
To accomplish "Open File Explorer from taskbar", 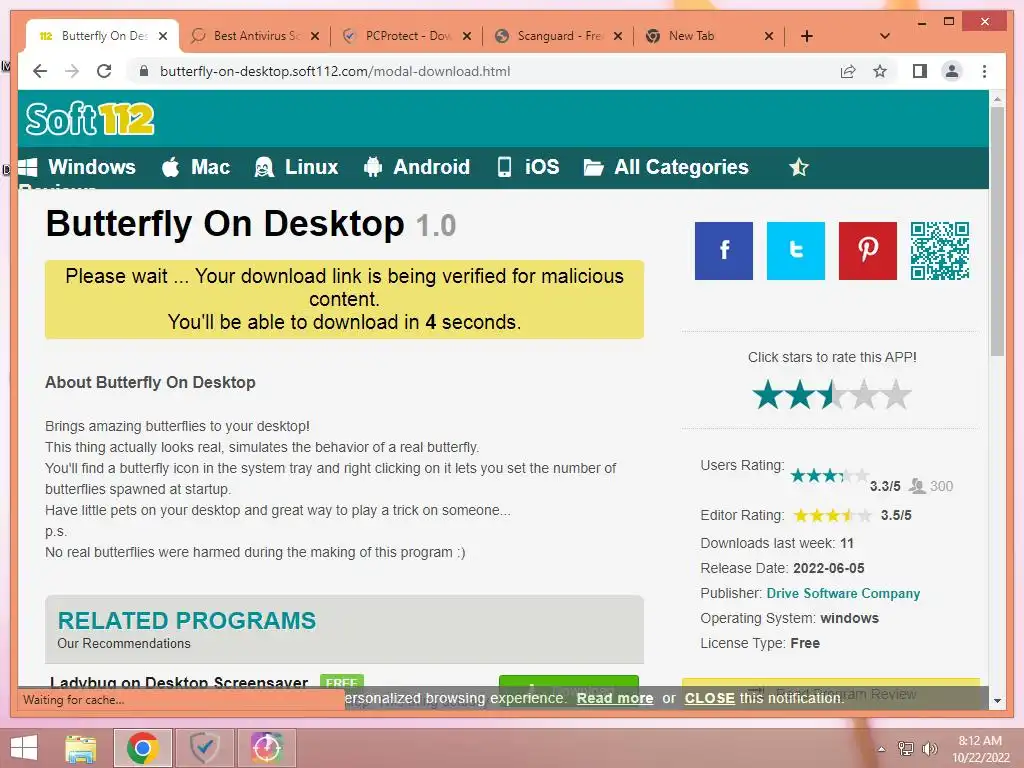I will (x=81, y=748).
